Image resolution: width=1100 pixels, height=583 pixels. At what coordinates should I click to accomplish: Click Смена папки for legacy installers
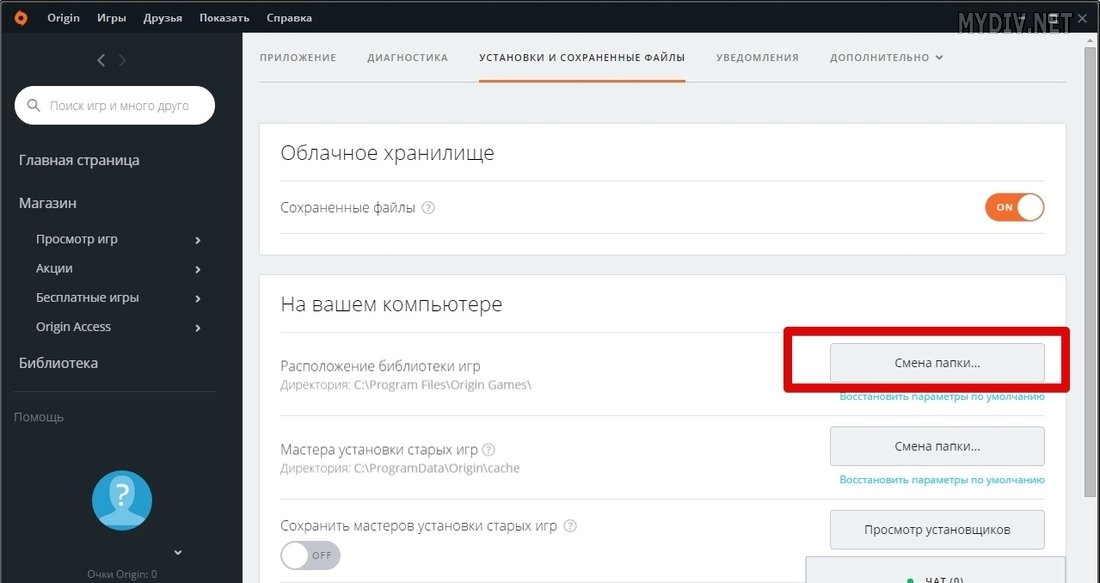point(937,446)
